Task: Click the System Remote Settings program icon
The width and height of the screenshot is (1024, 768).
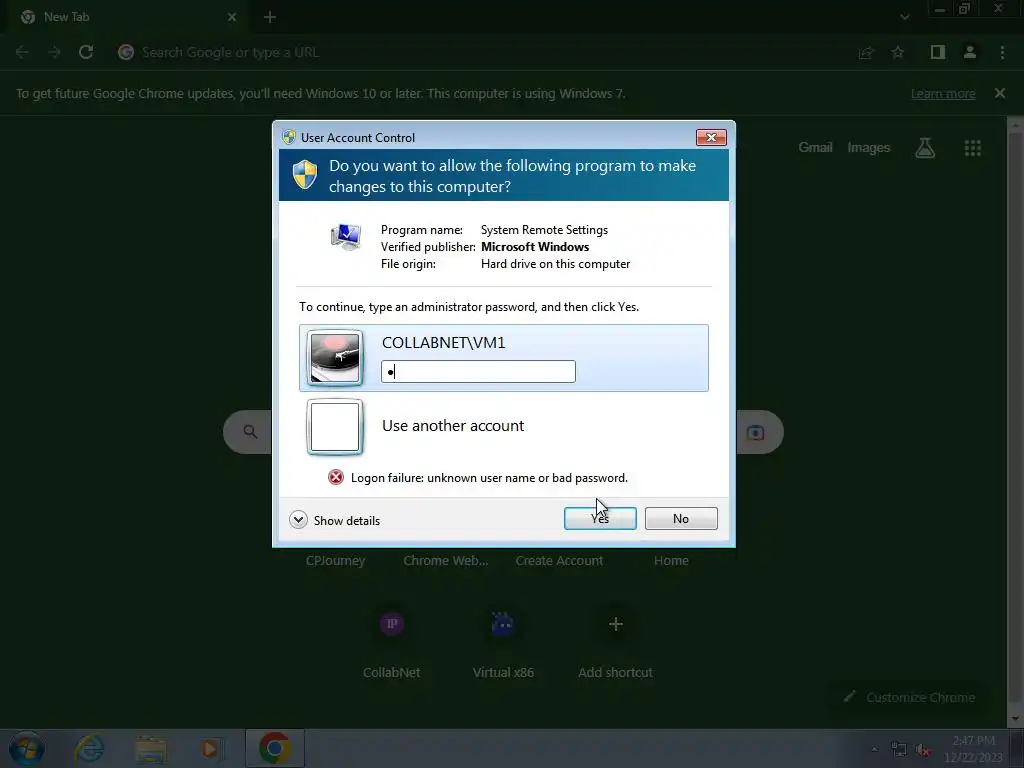Action: coord(345,236)
